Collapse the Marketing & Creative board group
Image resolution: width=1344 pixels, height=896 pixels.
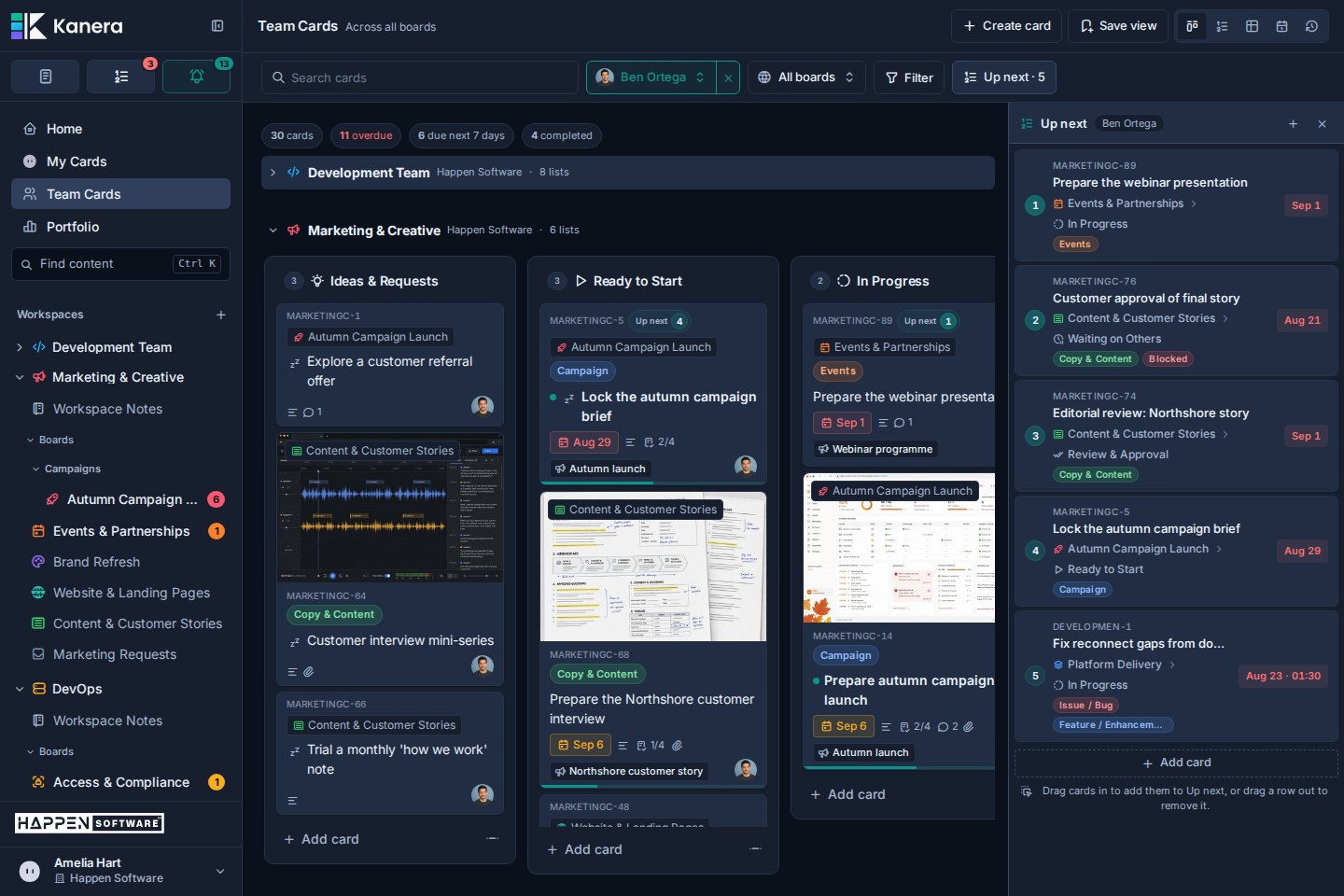273,231
